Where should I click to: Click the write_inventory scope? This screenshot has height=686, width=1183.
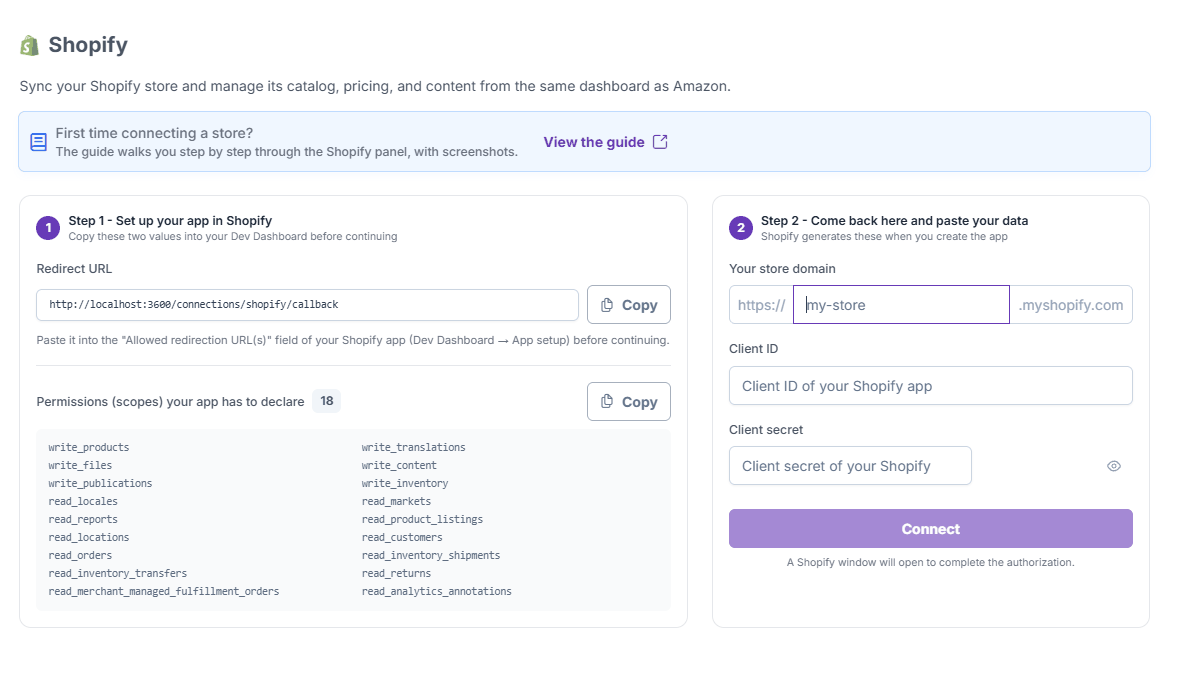[405, 484]
